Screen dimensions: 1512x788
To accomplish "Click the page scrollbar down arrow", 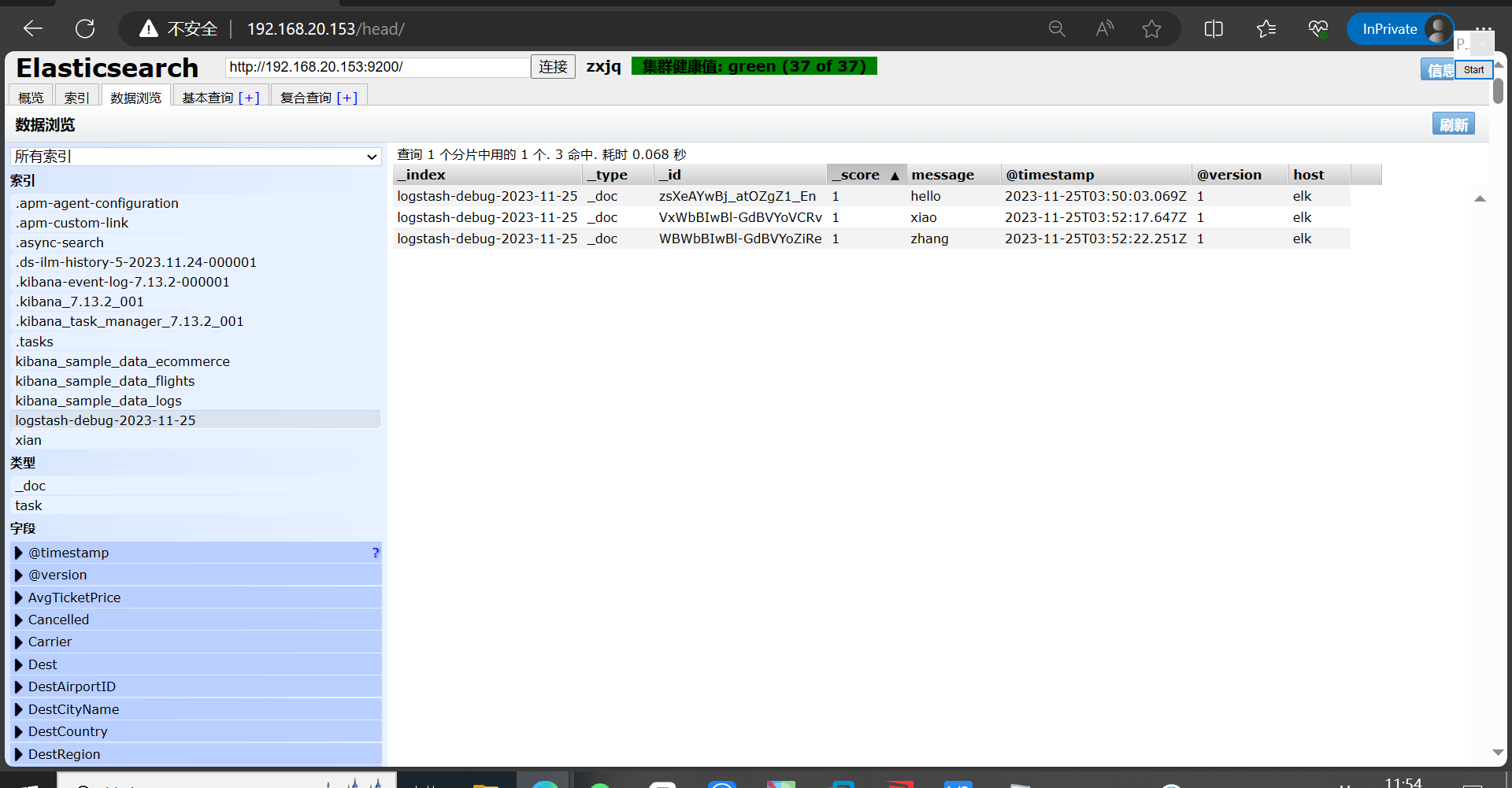I will pos(1498,753).
